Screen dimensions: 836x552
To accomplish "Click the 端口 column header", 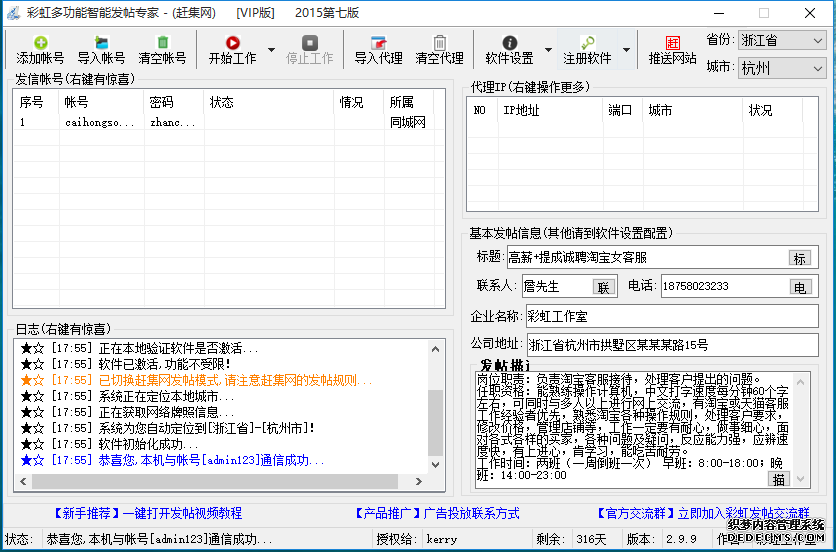I will pyautogui.click(x=623, y=110).
